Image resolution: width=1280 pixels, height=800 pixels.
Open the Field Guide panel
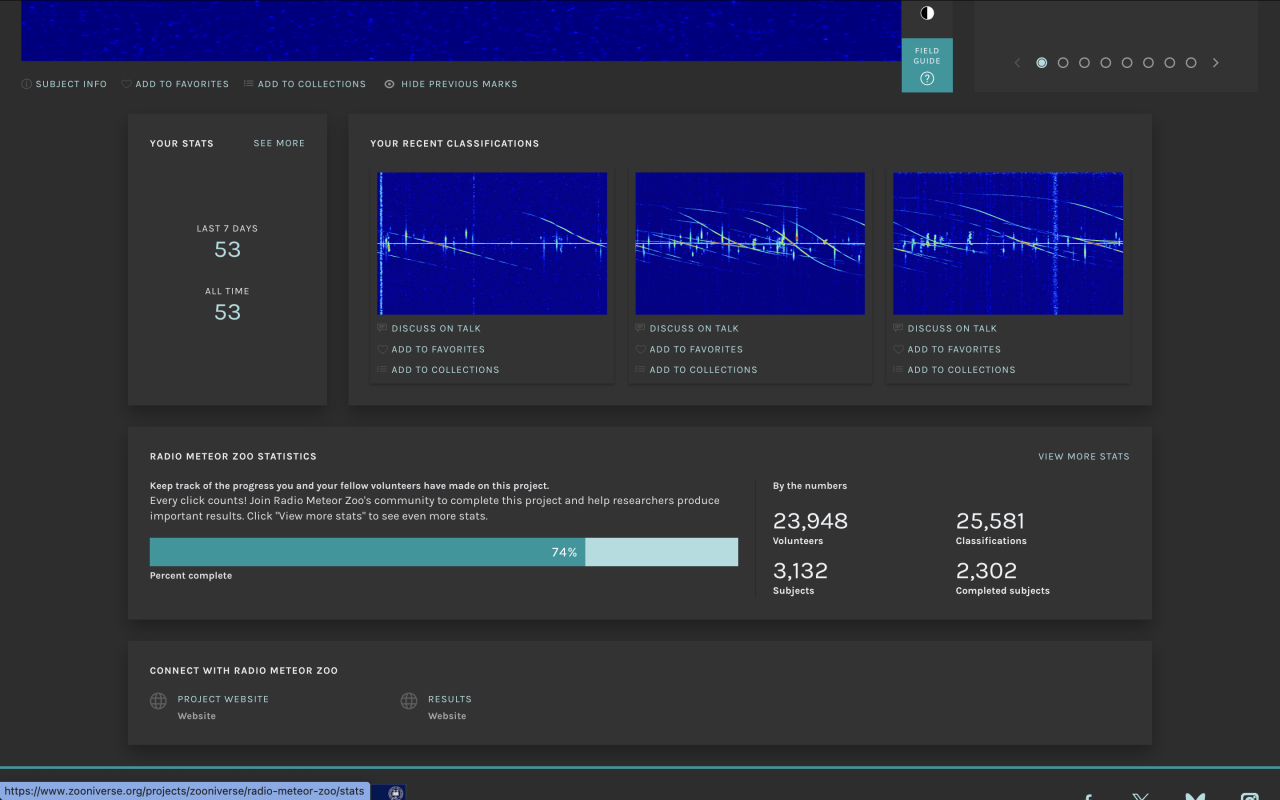tap(927, 66)
